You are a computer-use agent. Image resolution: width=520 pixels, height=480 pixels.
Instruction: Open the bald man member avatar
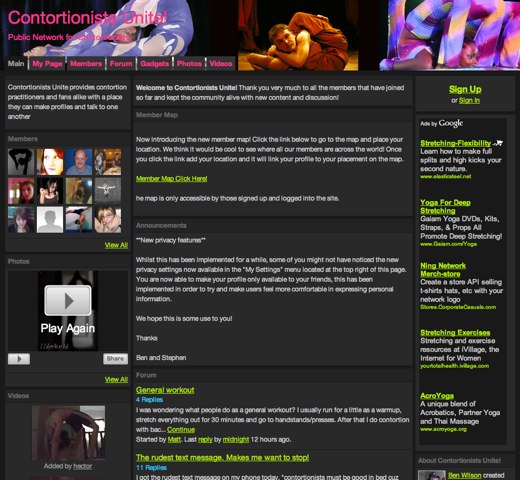79,162
